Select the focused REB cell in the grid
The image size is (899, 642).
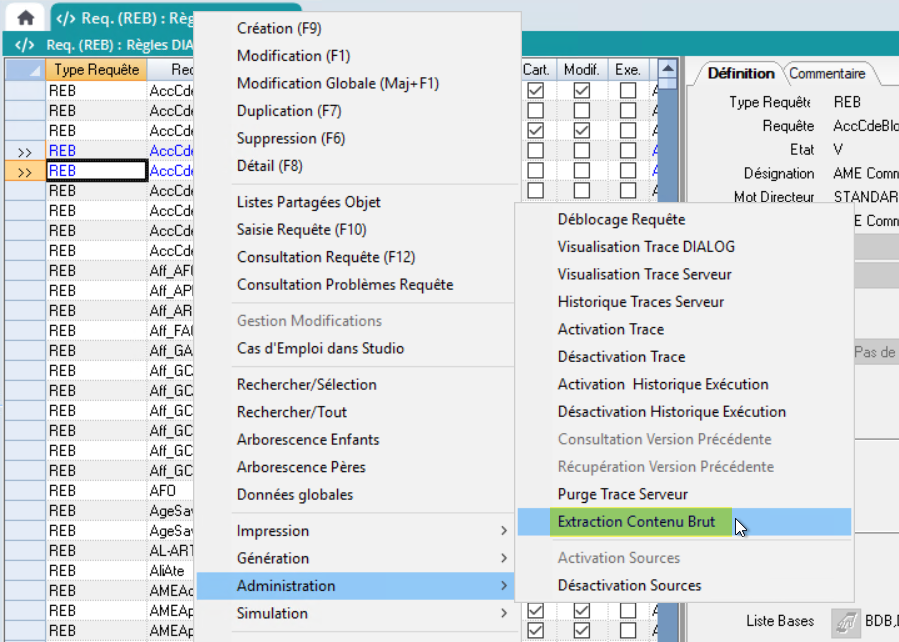click(x=97, y=171)
